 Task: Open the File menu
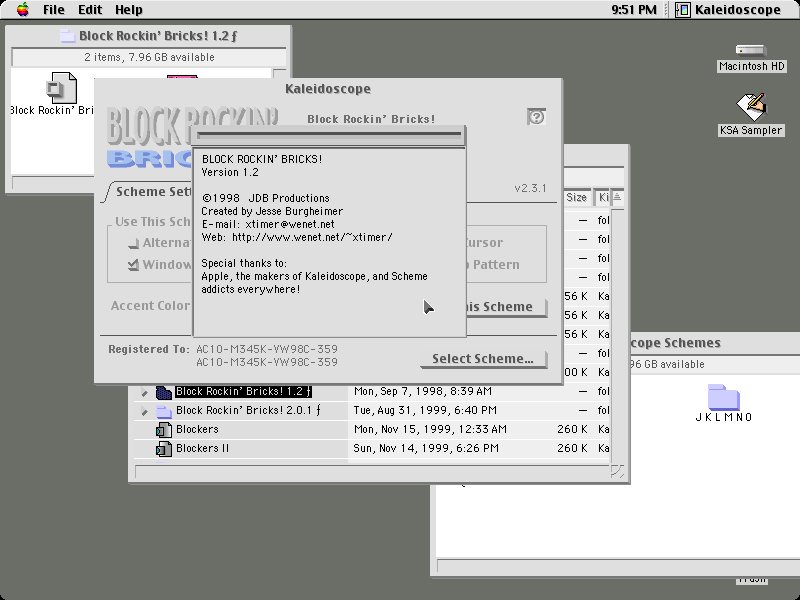54,10
